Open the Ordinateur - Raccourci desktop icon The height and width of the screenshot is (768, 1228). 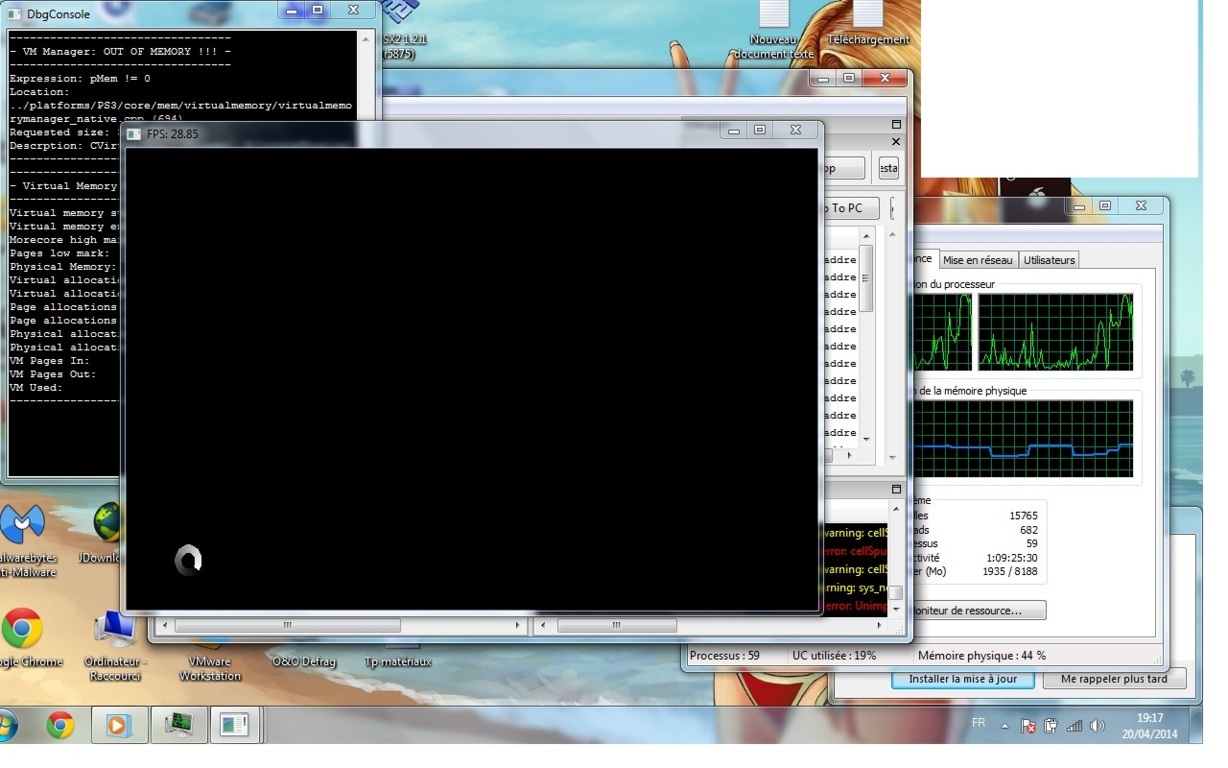pyautogui.click(x=115, y=632)
